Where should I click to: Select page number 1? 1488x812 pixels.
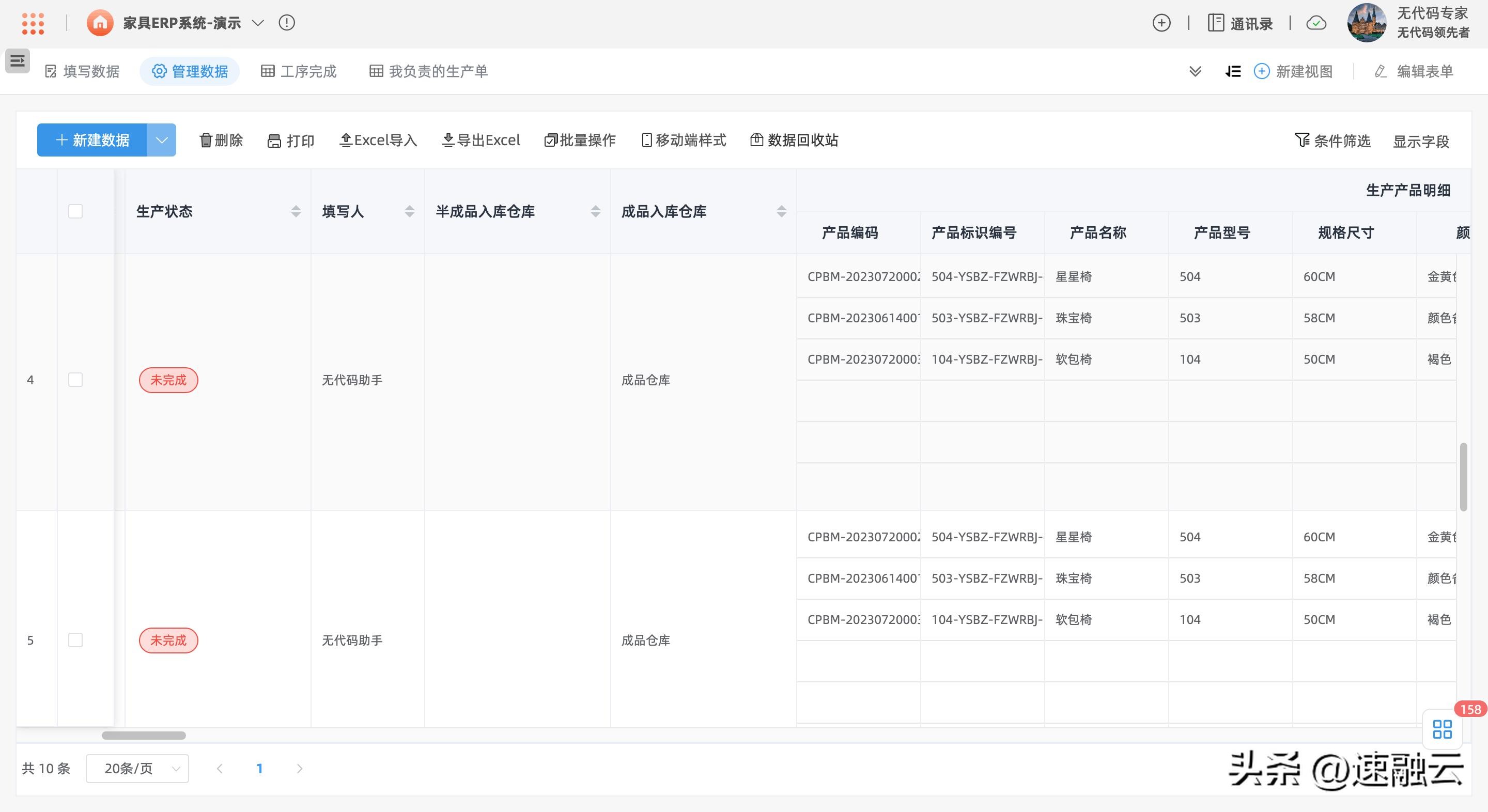[259, 769]
